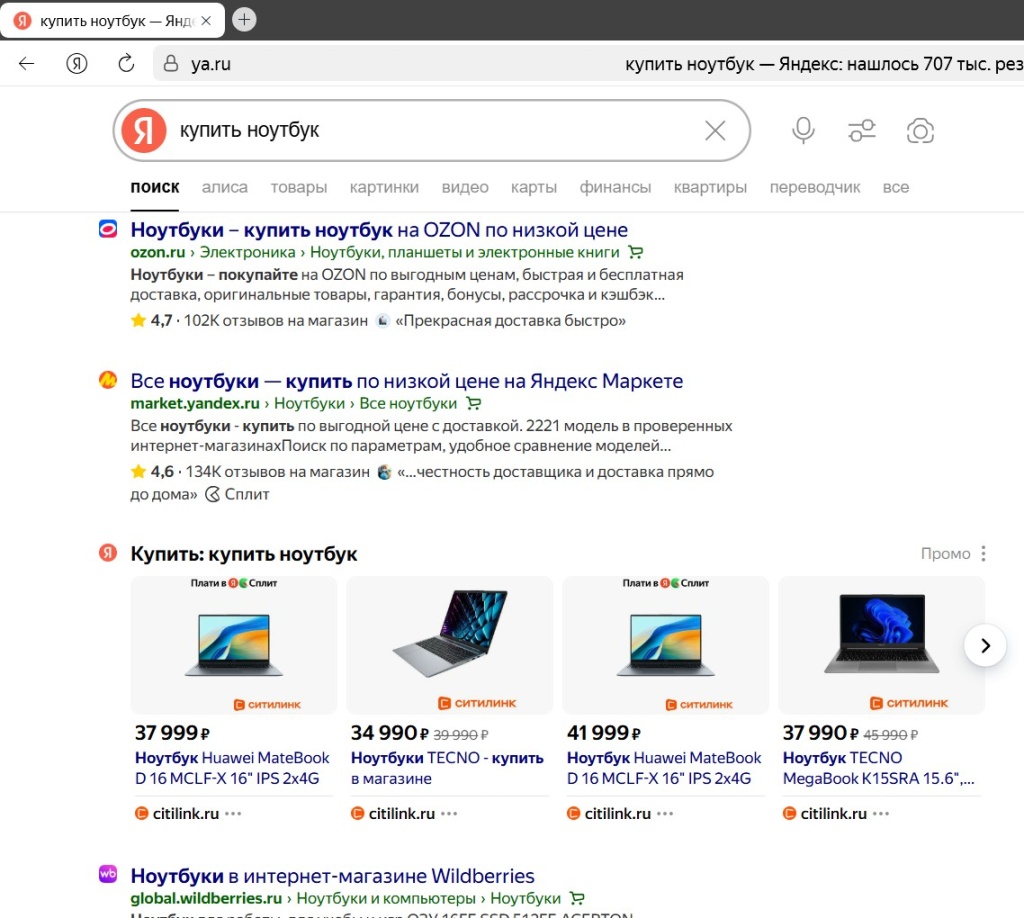1024x918 pixels.
Task: Go to the "карты" tab
Action: click(x=534, y=187)
